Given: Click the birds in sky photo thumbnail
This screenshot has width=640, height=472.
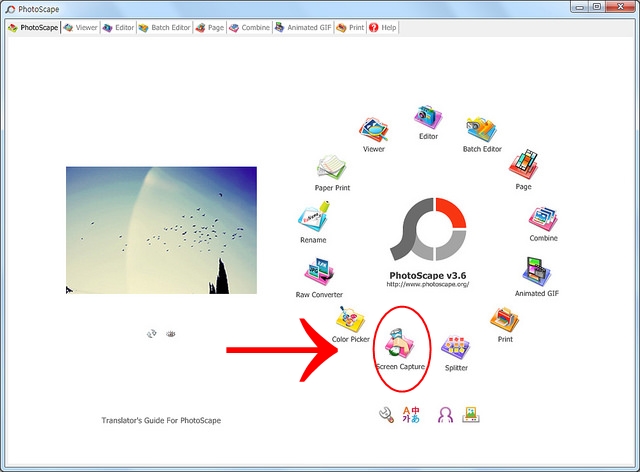Looking at the screenshot, I should click(x=161, y=230).
